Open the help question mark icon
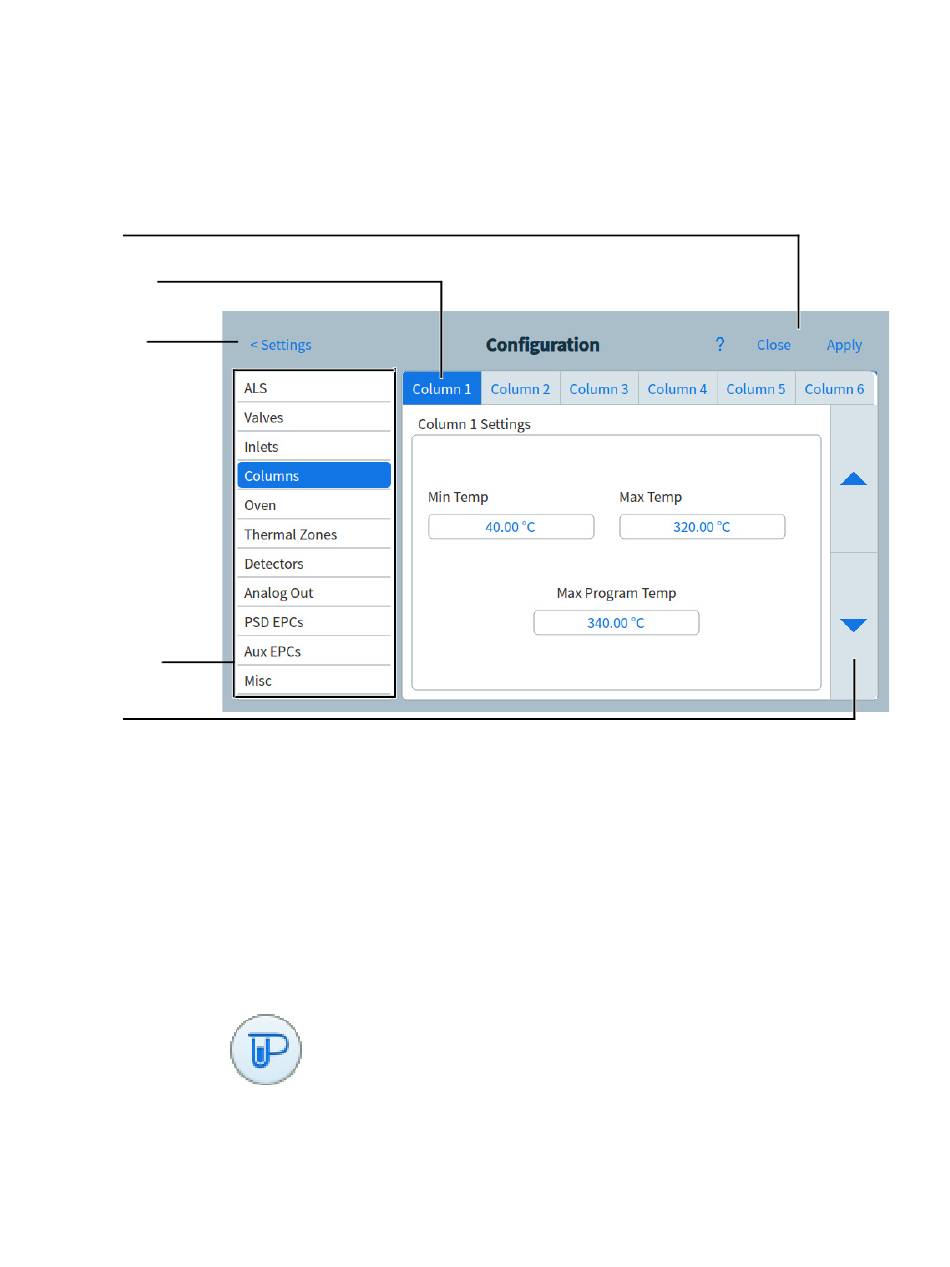The image size is (950, 1267). click(720, 344)
